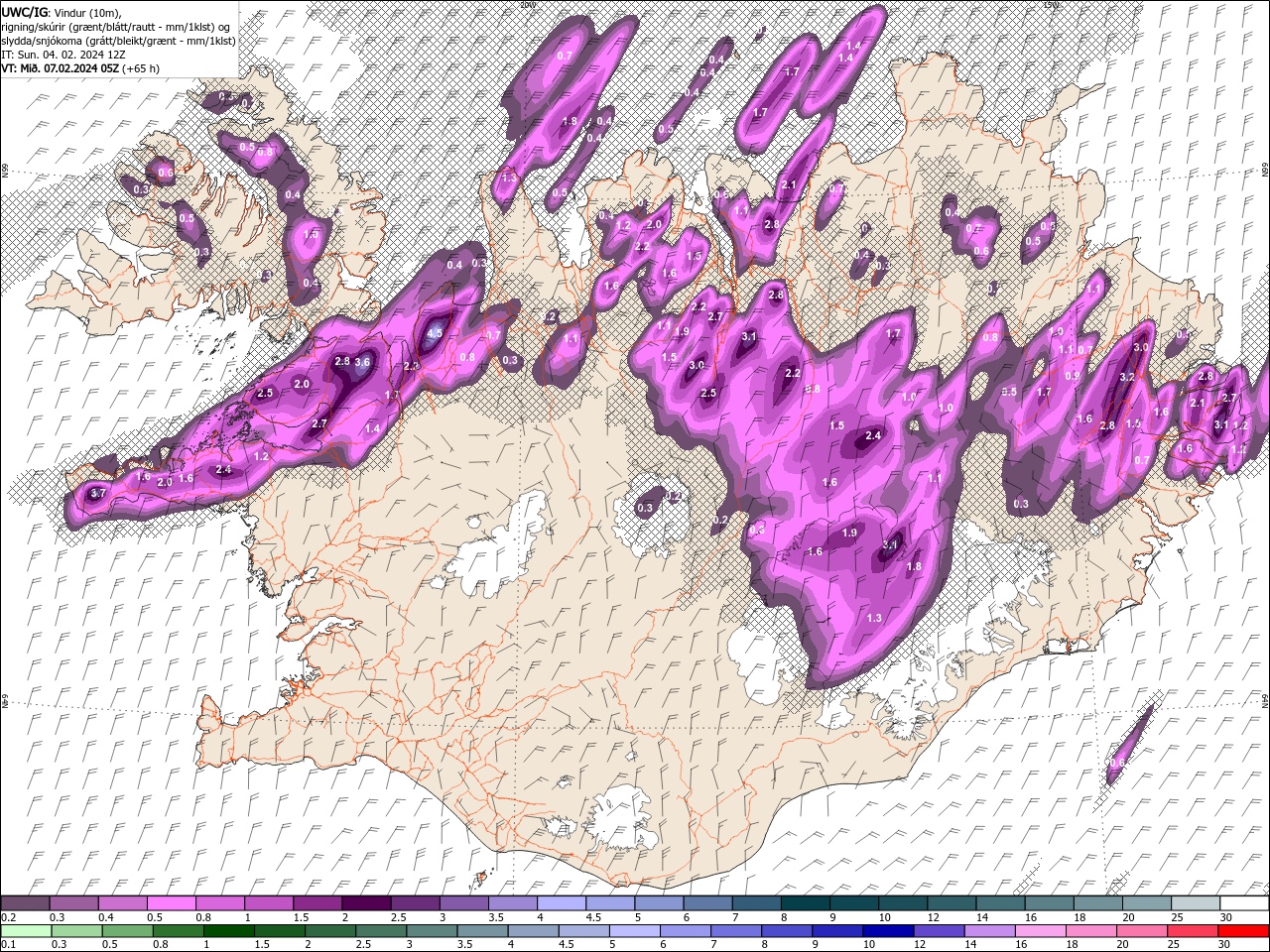The image size is (1270, 952).
Task: Click the 30 label in the upper legend row
Action: [1227, 917]
